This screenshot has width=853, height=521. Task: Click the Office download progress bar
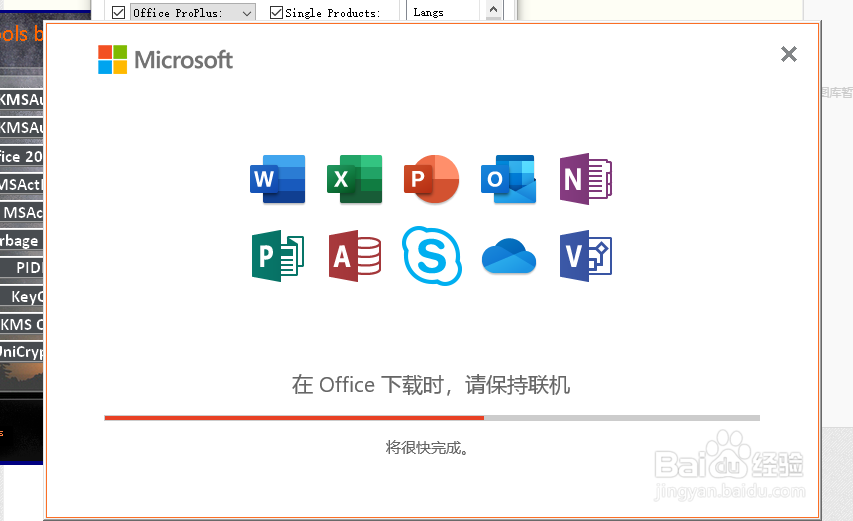pyautogui.click(x=432, y=418)
